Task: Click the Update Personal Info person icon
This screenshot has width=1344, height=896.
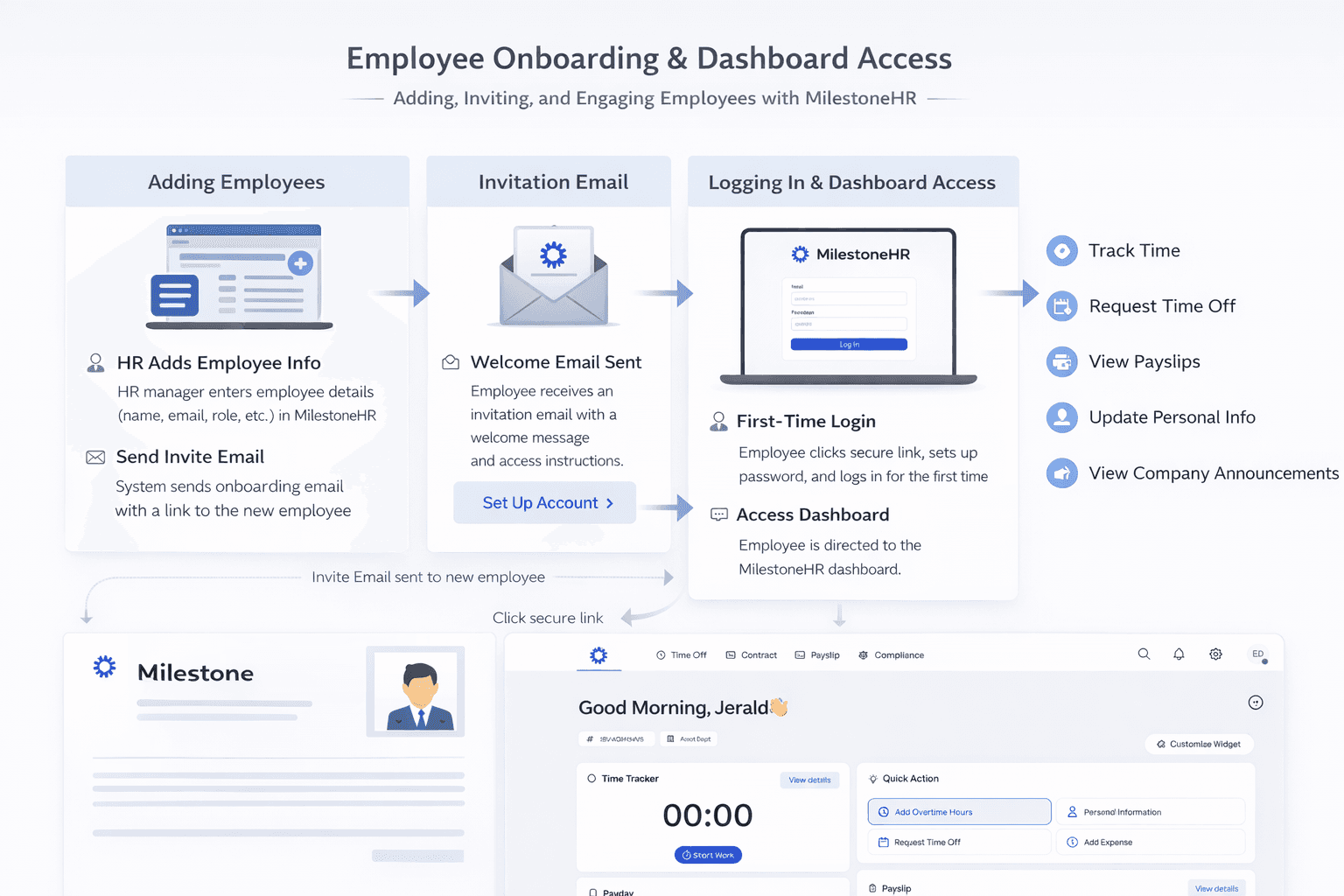Action: point(1062,417)
